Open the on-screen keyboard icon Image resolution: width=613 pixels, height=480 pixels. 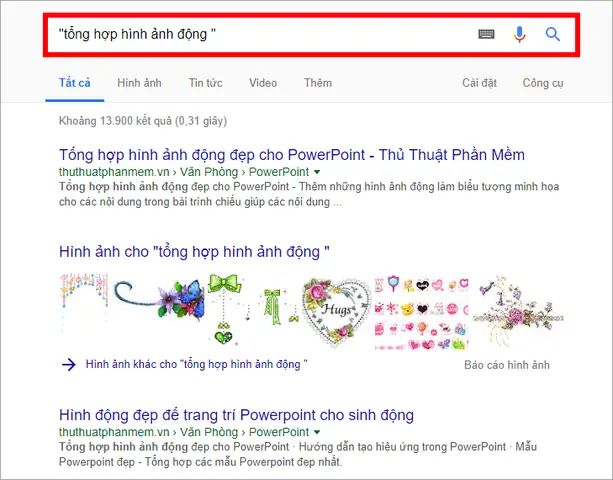pyautogui.click(x=486, y=34)
